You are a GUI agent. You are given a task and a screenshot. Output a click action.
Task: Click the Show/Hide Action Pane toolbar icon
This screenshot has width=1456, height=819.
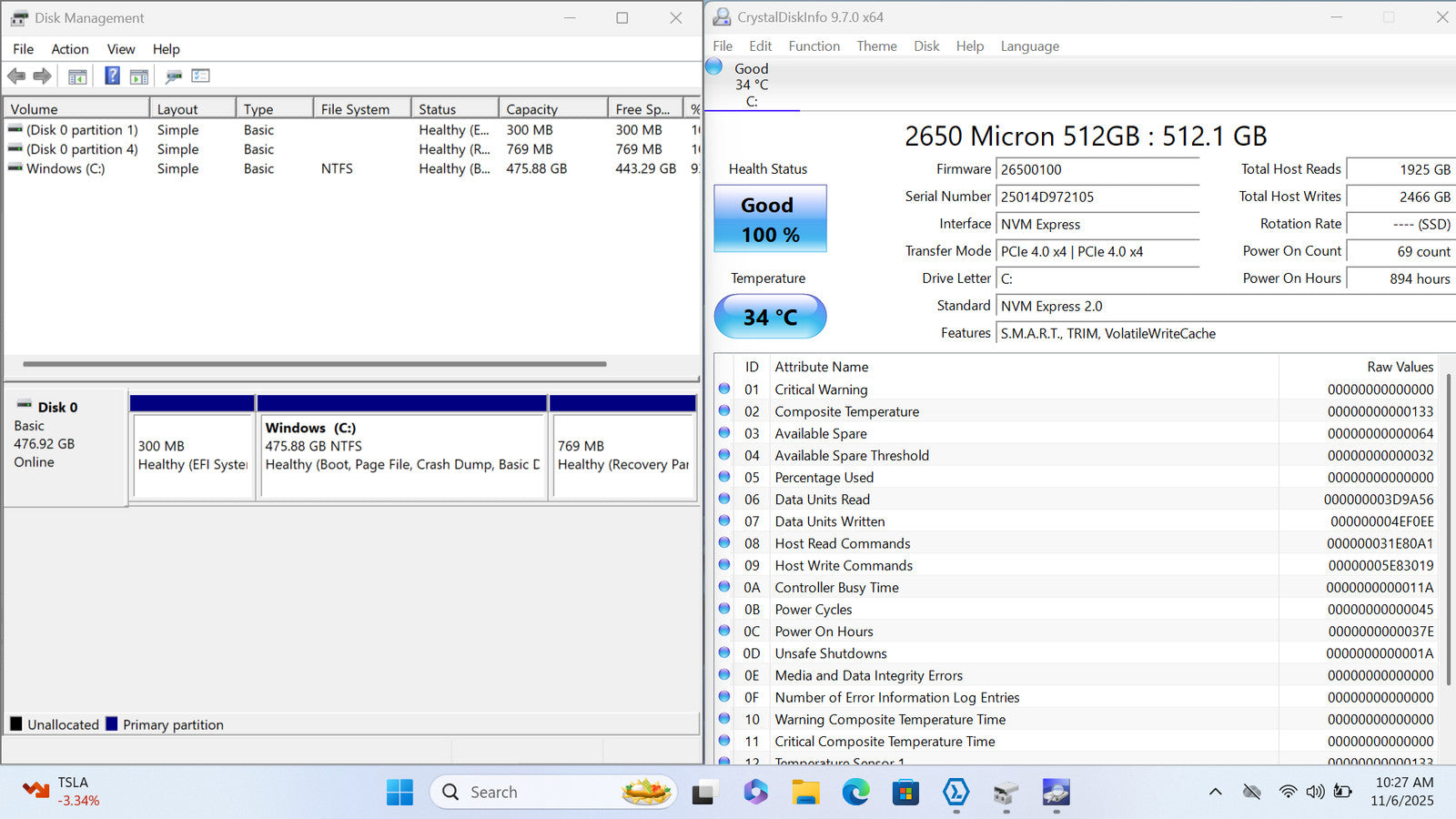tap(139, 76)
